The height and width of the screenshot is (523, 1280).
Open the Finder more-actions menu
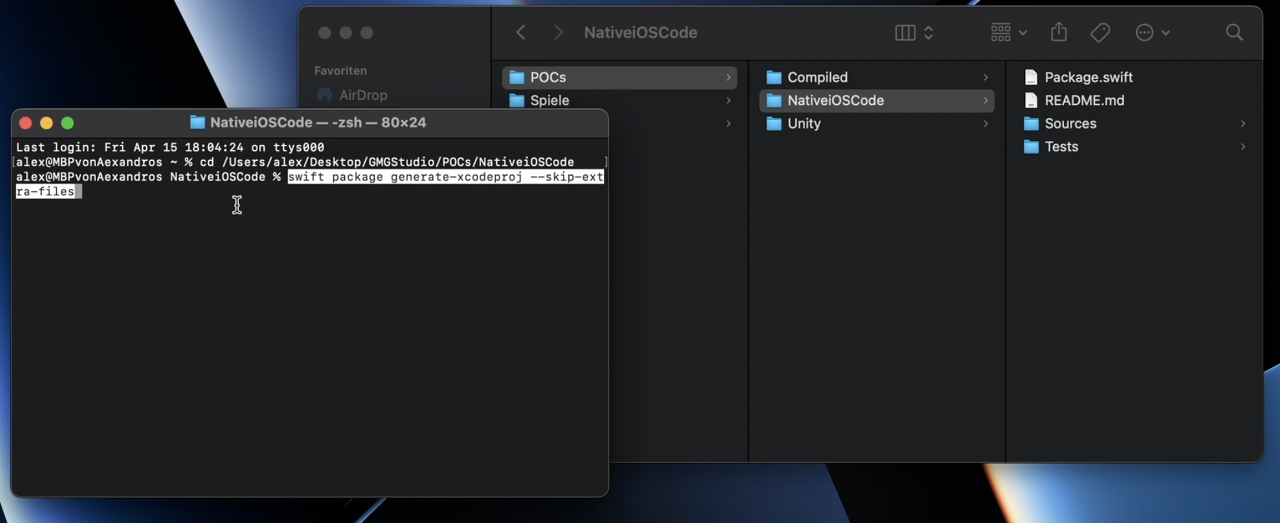pyautogui.click(x=1153, y=33)
